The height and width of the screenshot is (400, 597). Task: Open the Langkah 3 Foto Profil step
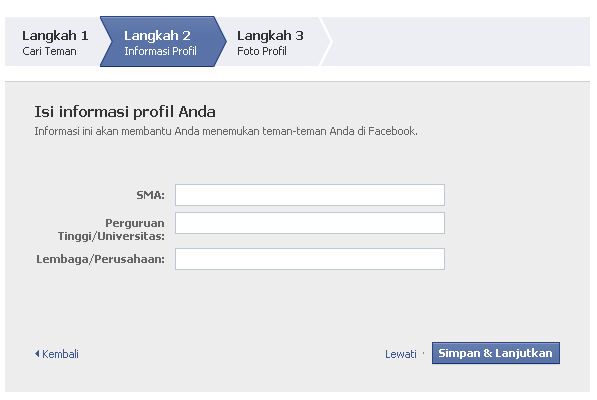click(x=272, y=41)
